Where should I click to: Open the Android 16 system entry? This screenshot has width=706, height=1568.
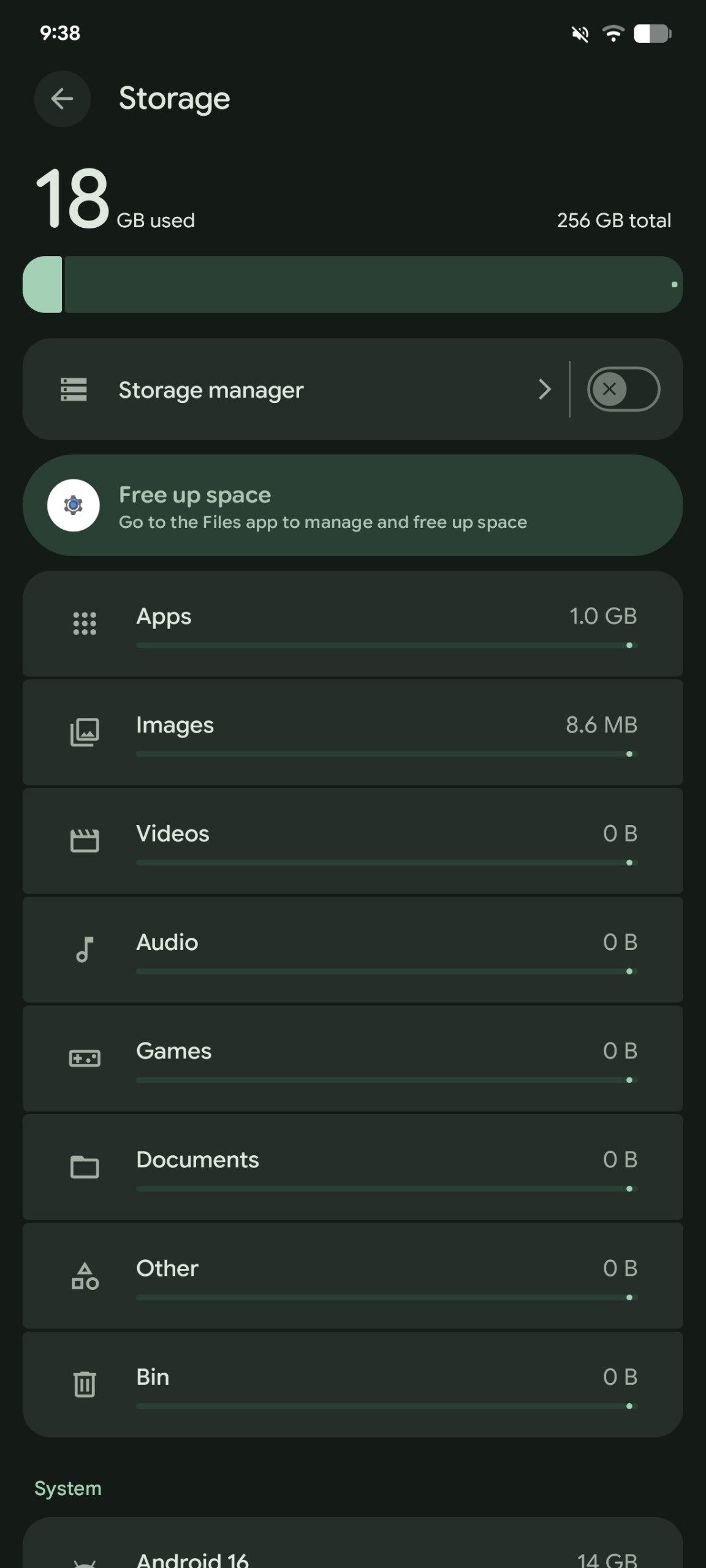[352, 1556]
